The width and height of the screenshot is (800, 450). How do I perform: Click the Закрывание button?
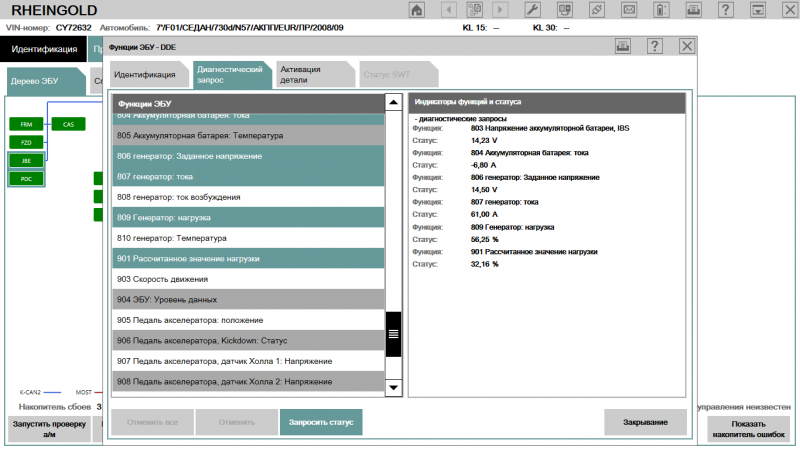tap(645, 422)
